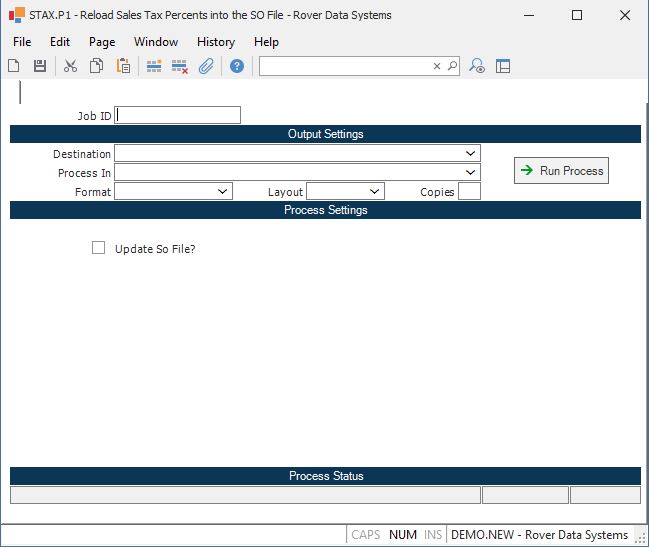Open the History menu

[x=215, y=42]
